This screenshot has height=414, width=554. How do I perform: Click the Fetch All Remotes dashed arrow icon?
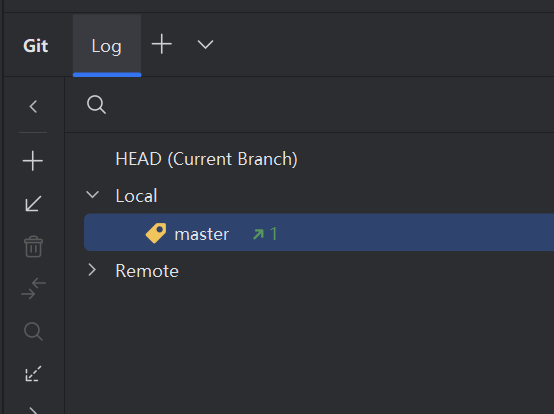click(x=33, y=374)
